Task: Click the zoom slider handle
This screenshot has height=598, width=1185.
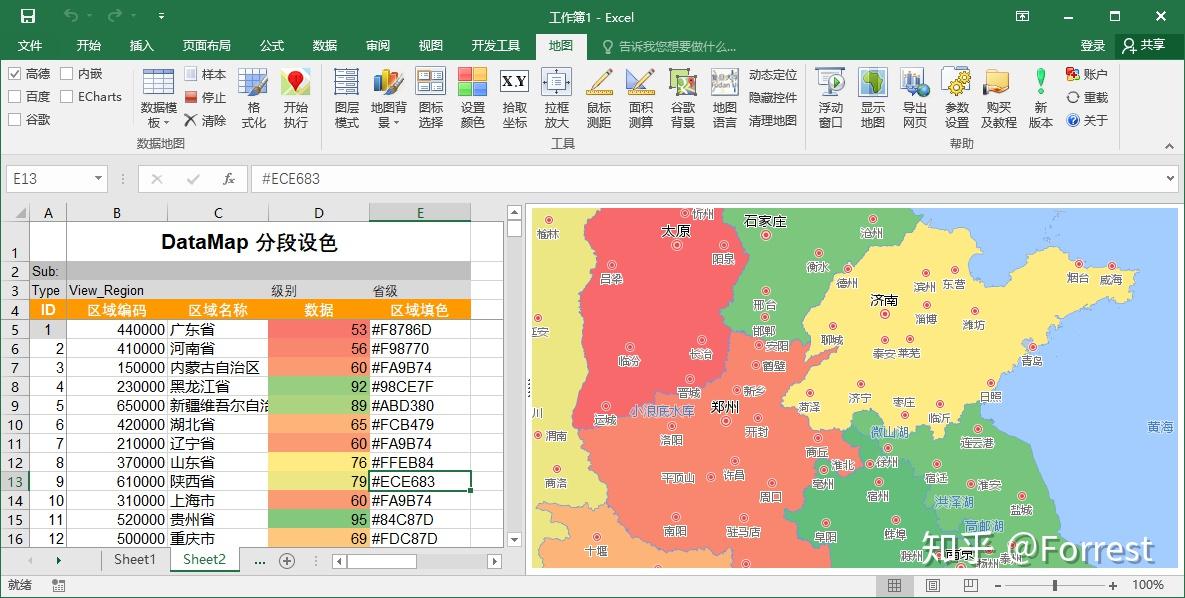Action: tap(1054, 585)
